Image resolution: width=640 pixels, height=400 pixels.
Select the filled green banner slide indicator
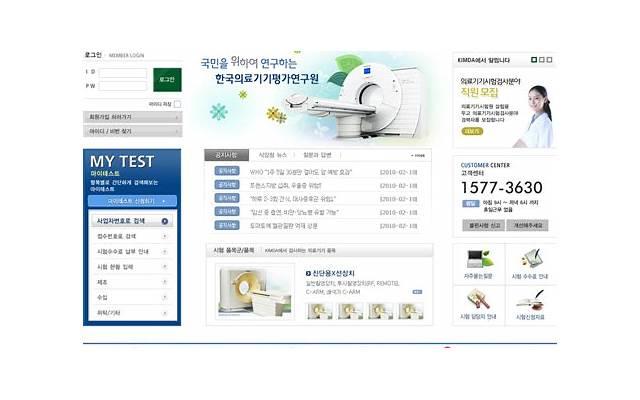[x=534, y=60]
